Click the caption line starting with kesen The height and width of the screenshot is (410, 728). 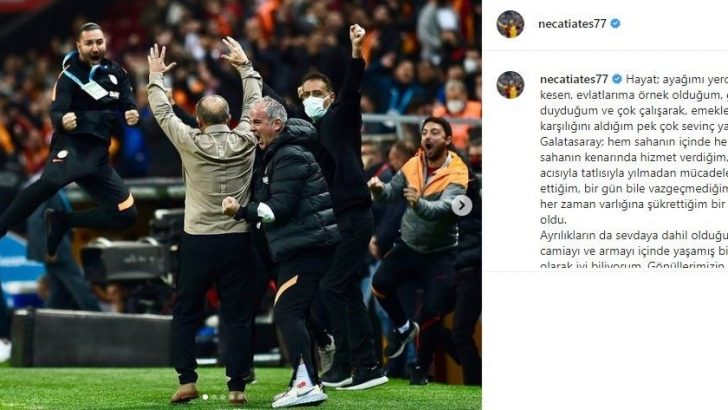634,95
